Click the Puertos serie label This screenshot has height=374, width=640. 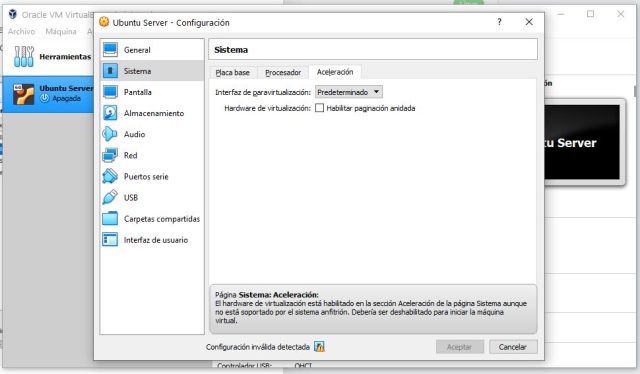(x=146, y=177)
